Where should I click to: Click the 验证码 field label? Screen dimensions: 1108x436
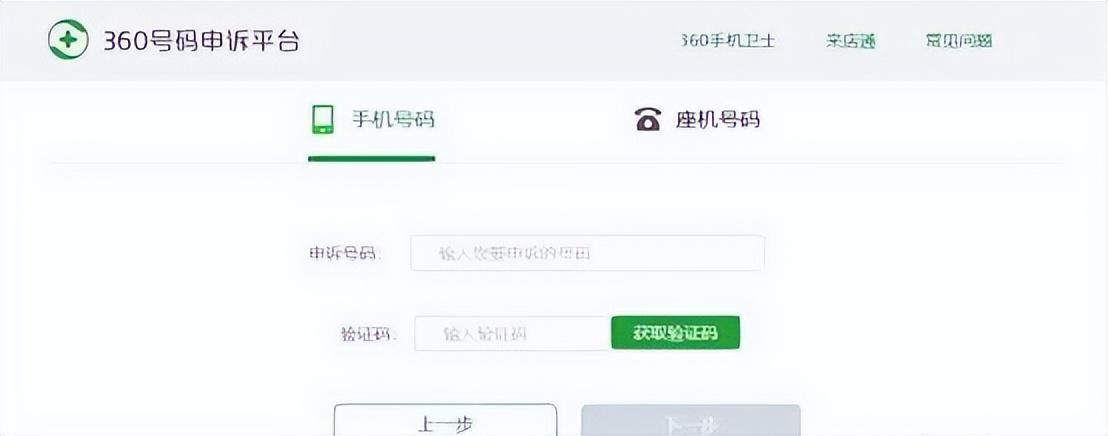367,333
